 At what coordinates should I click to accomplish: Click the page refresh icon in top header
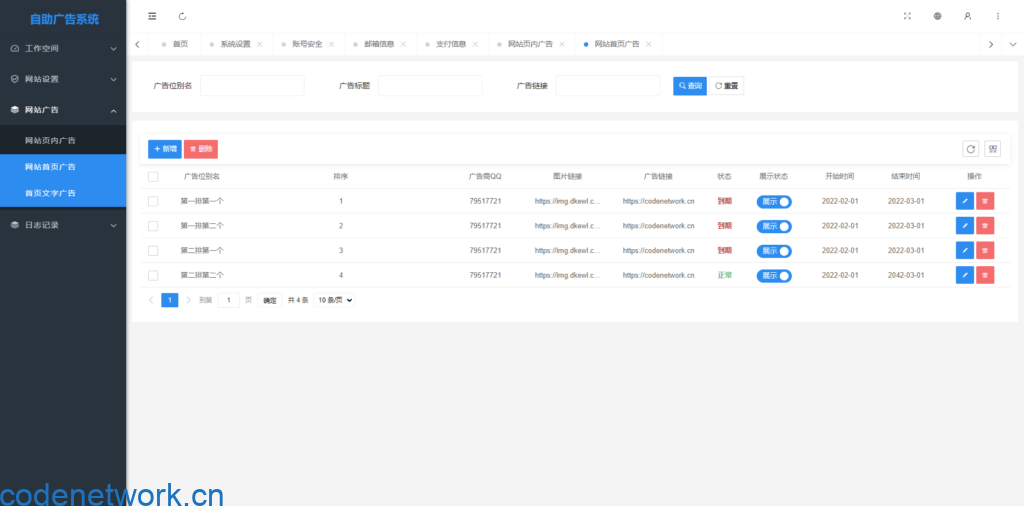click(x=182, y=16)
